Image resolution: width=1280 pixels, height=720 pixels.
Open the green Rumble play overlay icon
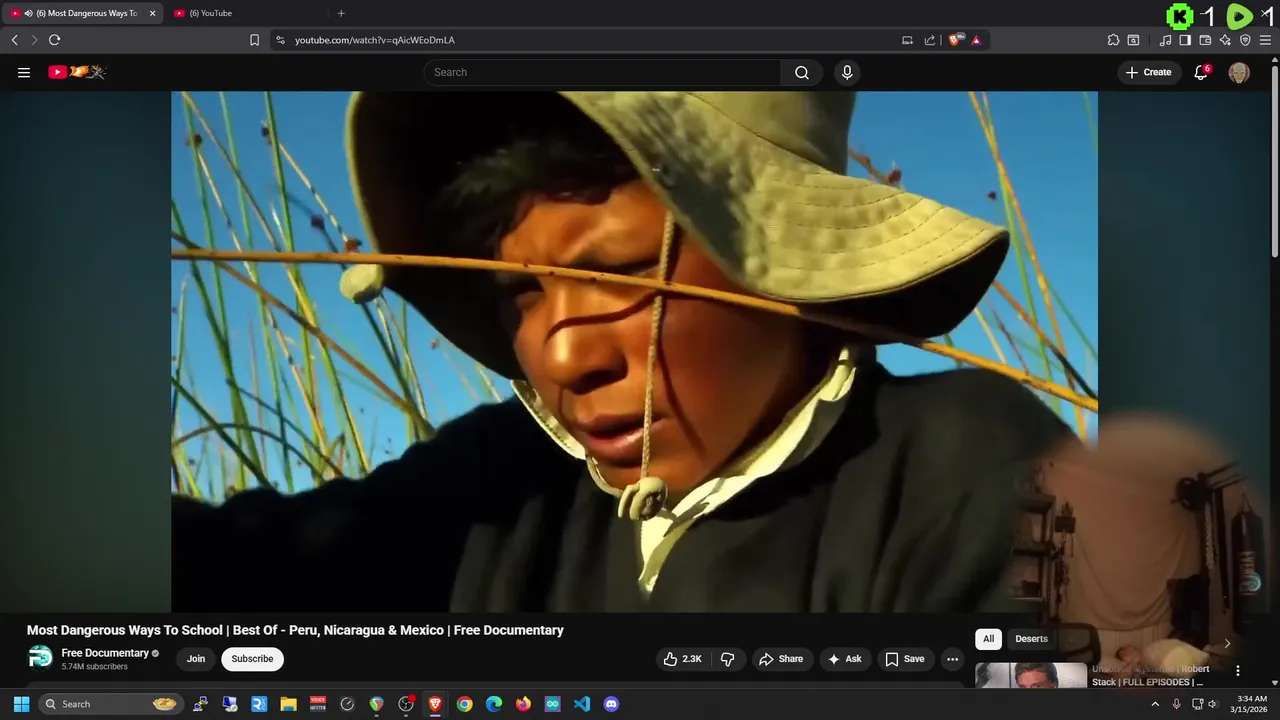tap(1239, 16)
